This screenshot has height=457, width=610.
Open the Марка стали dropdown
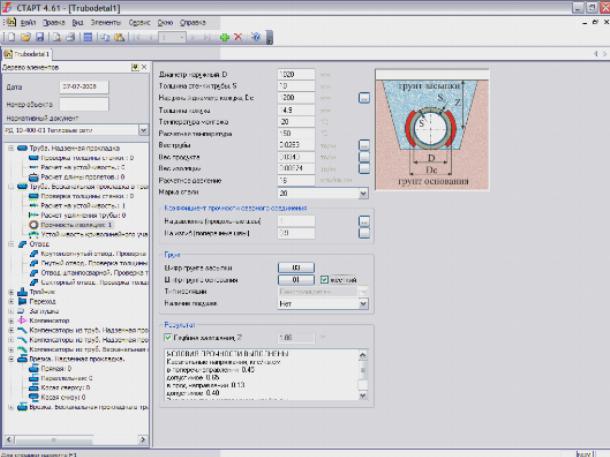(x=362, y=192)
